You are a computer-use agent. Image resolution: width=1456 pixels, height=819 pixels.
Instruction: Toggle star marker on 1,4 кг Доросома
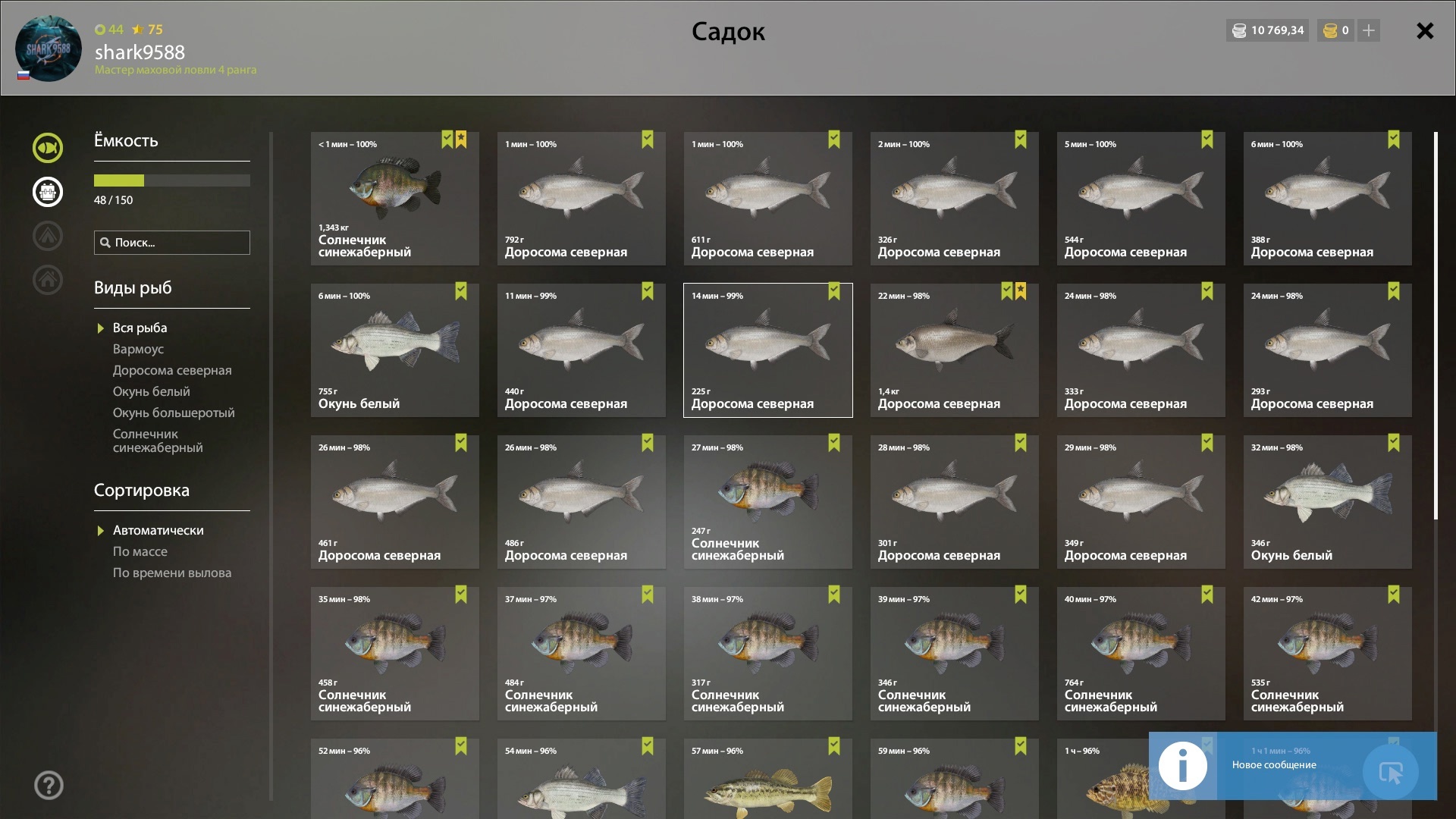coord(1021,291)
